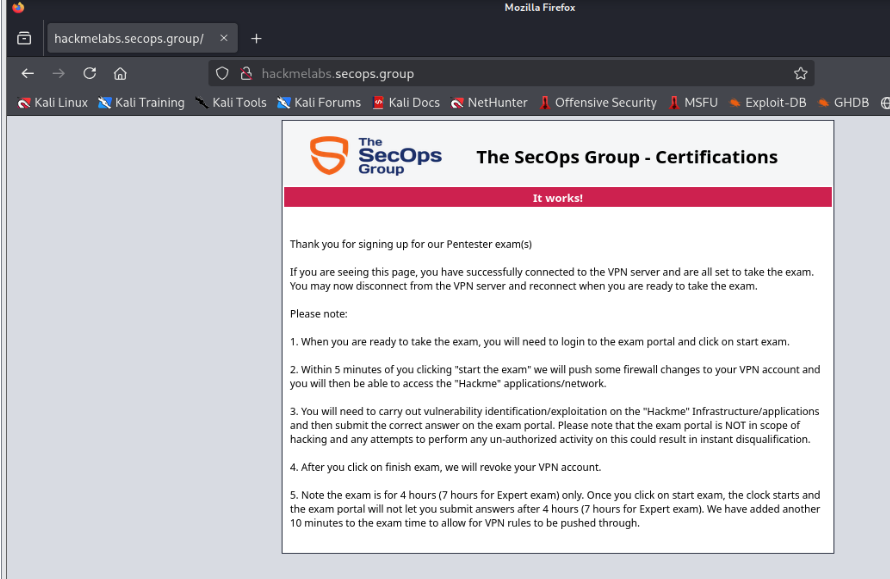Open Offensive Security bookmark

[x=598, y=103]
